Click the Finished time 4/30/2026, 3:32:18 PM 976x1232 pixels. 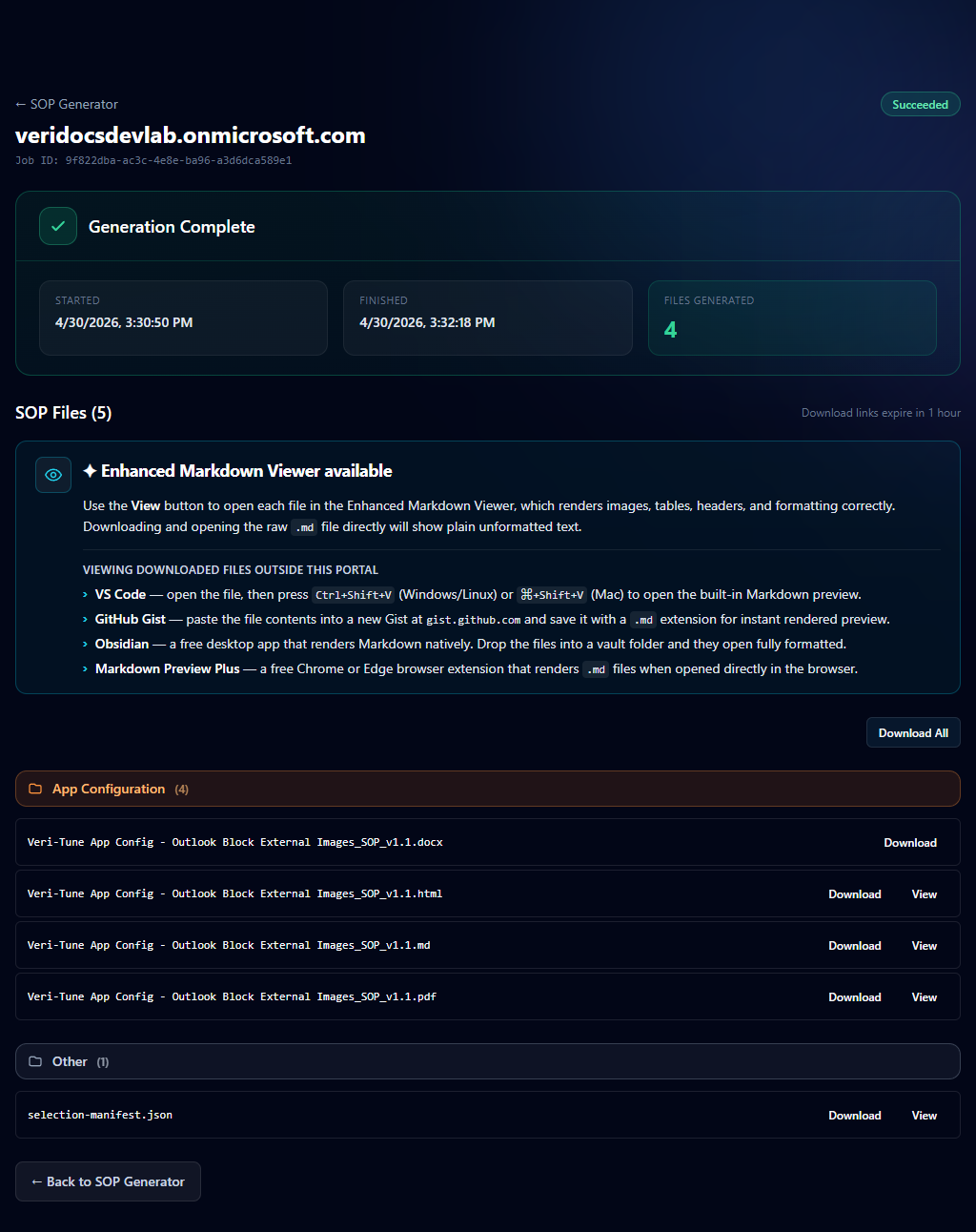pyautogui.click(x=427, y=322)
